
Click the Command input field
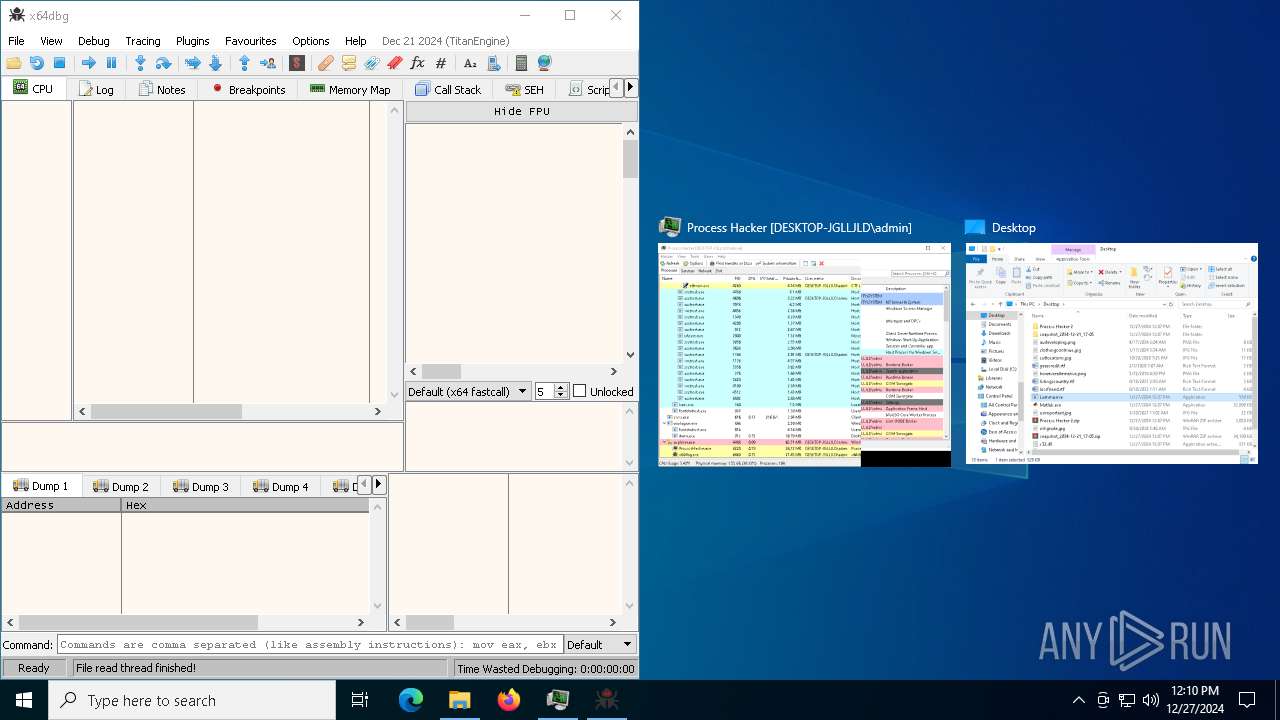tap(310, 645)
